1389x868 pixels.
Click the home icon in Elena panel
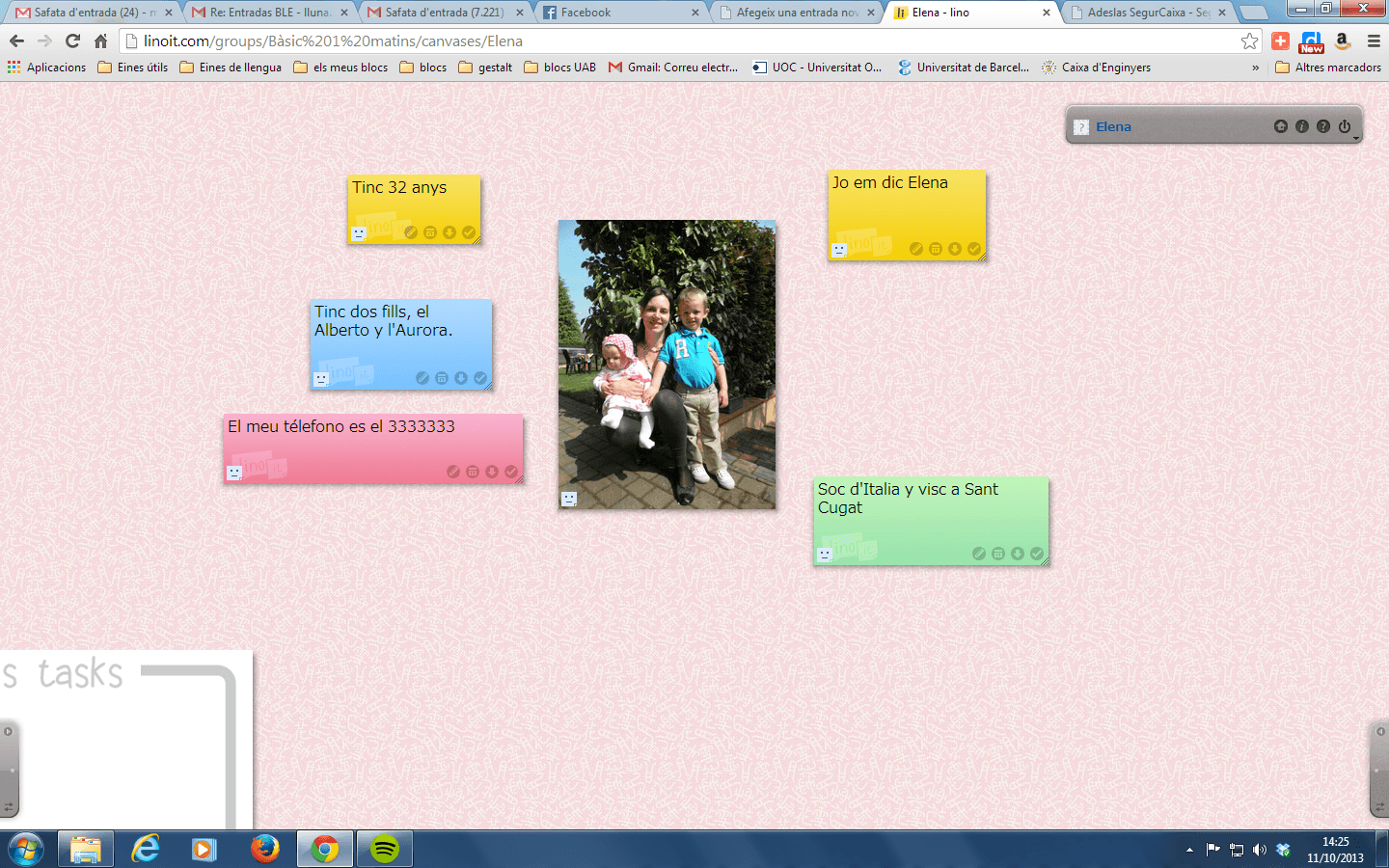pos(1280,126)
